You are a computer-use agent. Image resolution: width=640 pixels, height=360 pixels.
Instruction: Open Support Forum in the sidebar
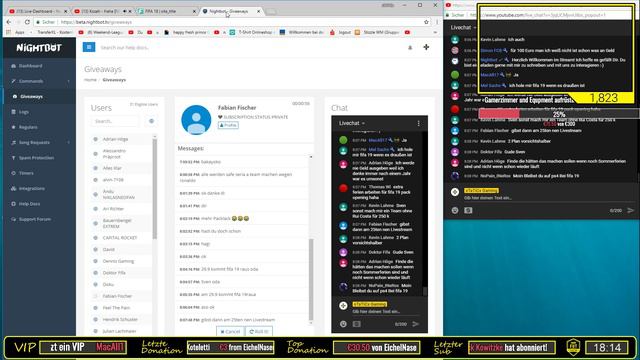click(x=35, y=219)
